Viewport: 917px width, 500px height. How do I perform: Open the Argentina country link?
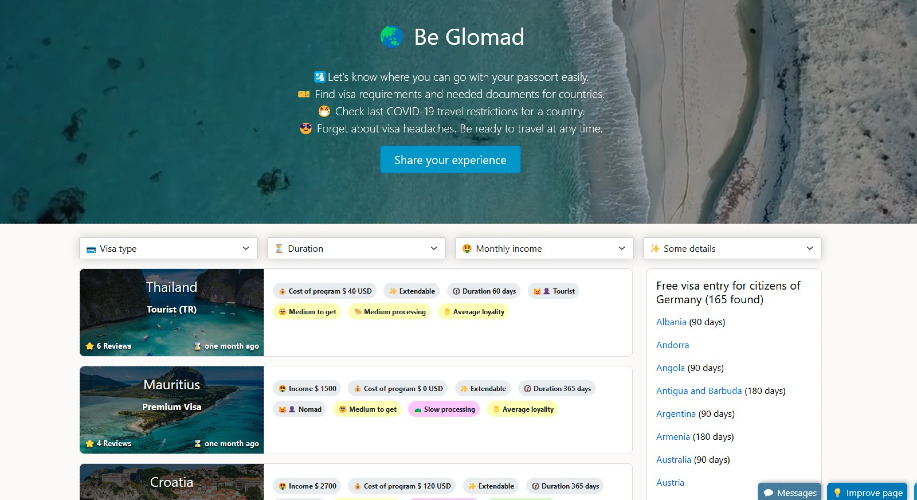click(675, 413)
